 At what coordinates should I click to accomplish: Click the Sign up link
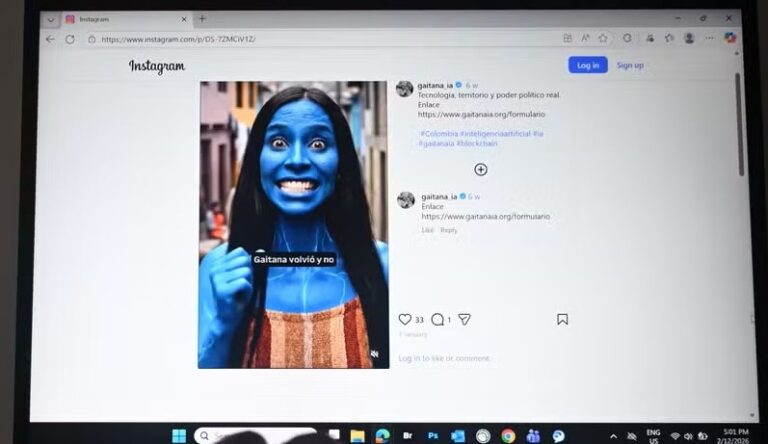pos(630,65)
